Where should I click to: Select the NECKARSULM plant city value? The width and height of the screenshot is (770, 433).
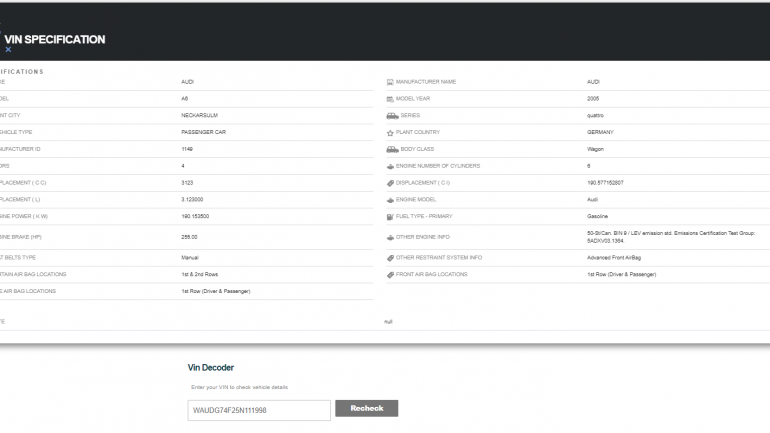click(199, 115)
